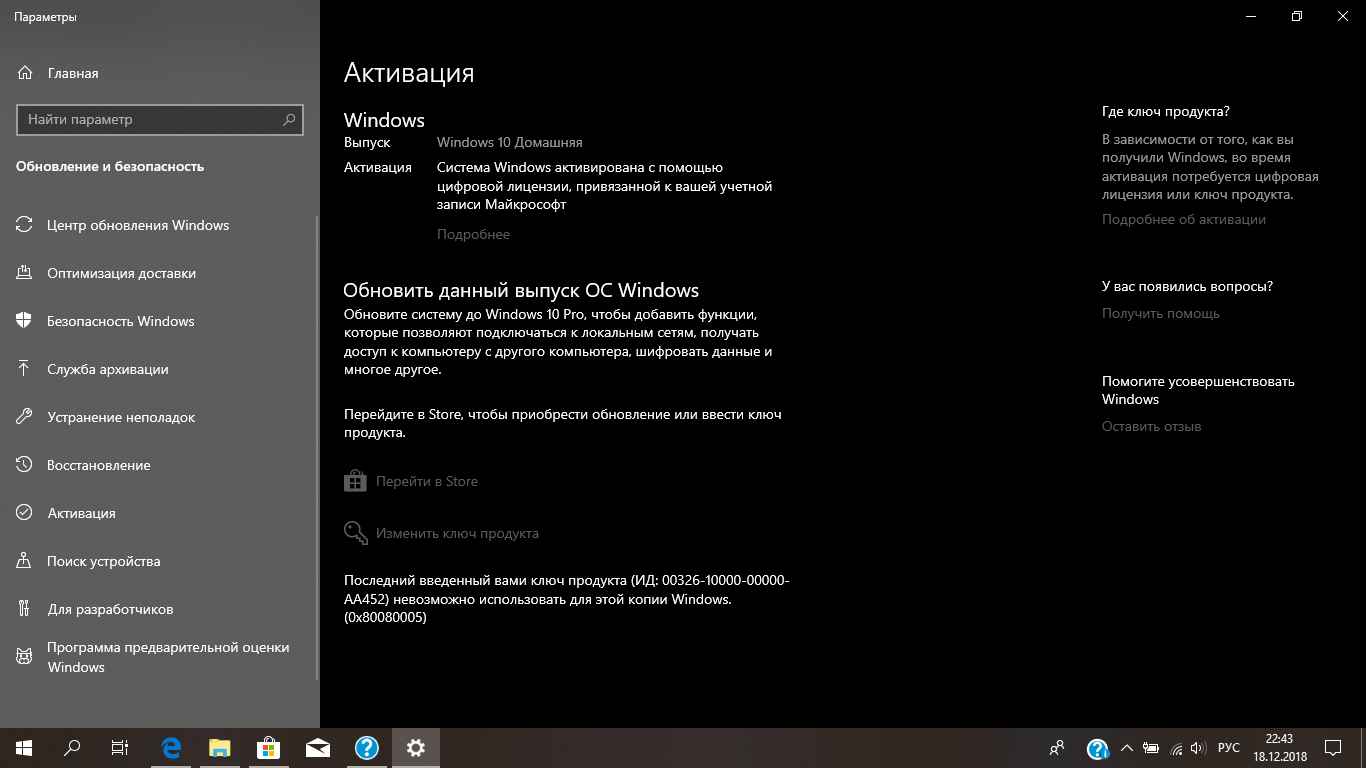
Task: Click Получить помощь link
Action: [1161, 313]
